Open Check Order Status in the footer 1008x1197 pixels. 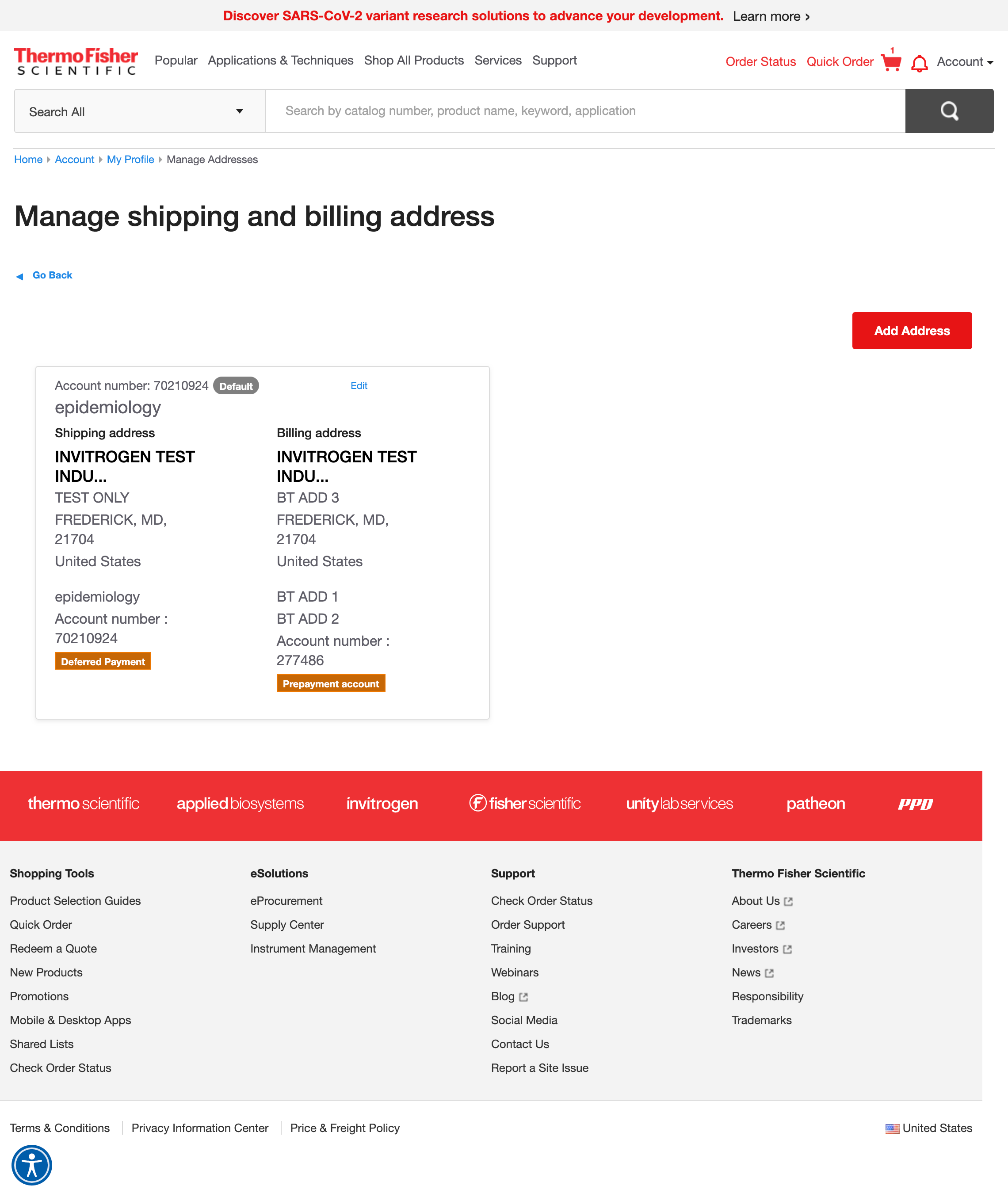(x=542, y=901)
